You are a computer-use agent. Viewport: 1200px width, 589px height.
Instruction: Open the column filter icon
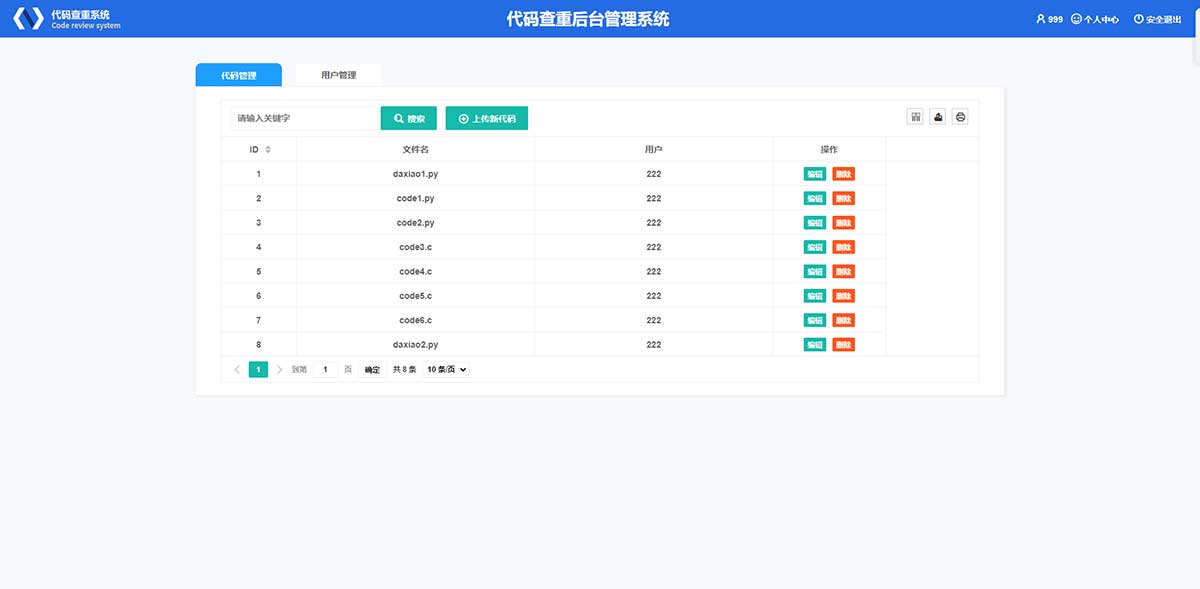tap(915, 117)
